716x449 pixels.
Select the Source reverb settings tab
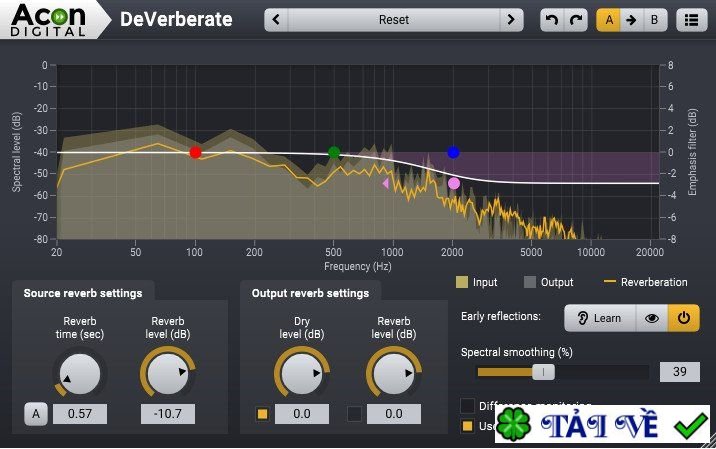click(x=83, y=293)
